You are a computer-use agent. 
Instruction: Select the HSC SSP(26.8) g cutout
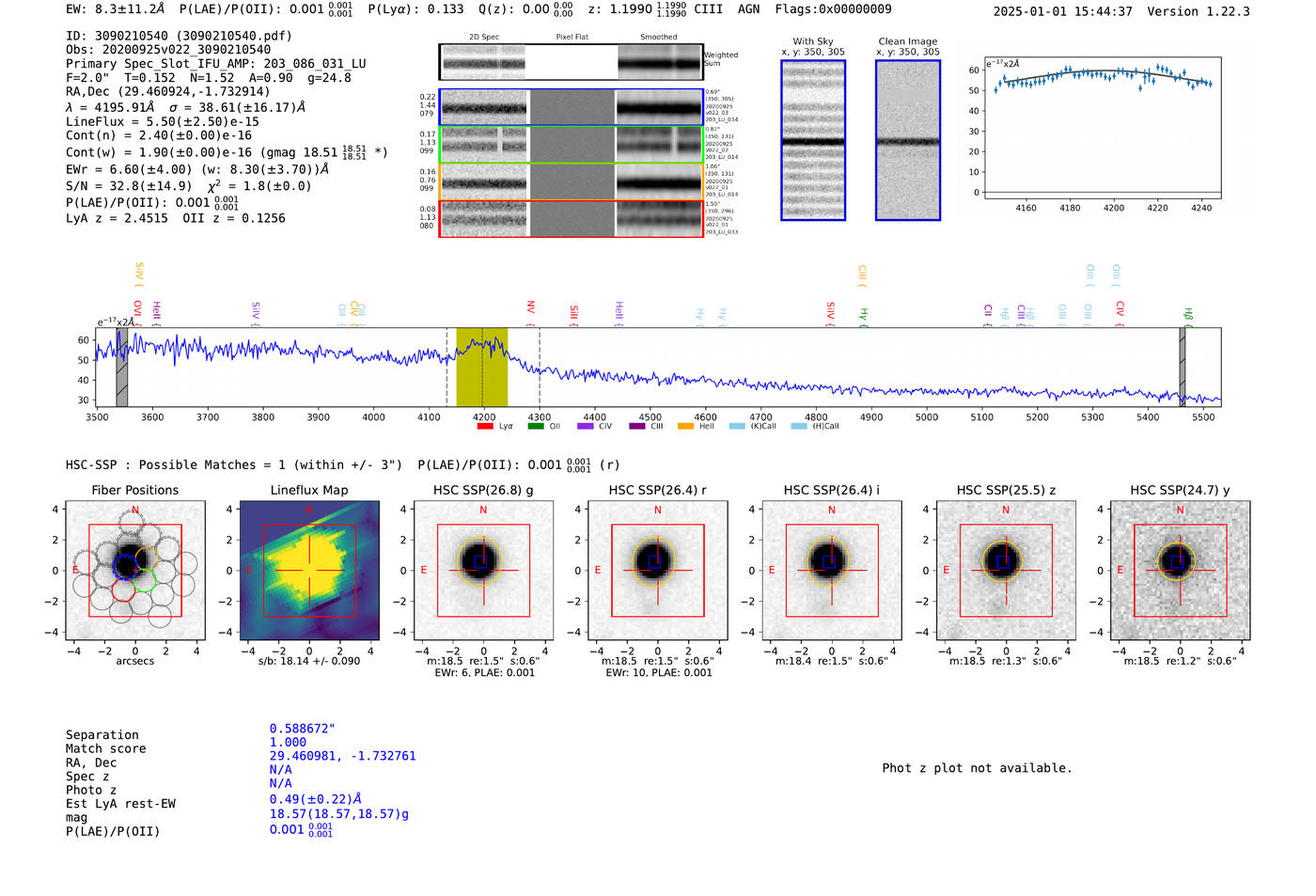(483, 570)
